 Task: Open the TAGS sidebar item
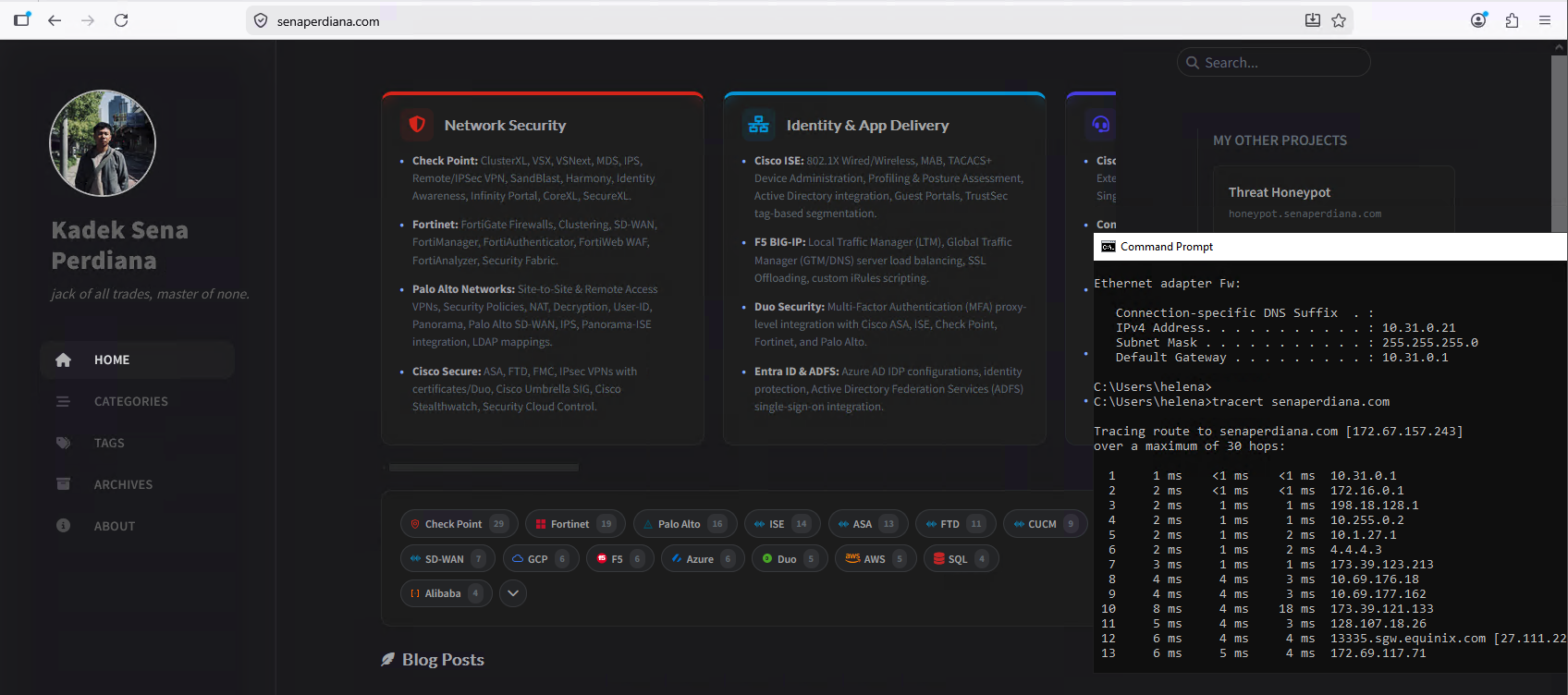tap(137, 443)
